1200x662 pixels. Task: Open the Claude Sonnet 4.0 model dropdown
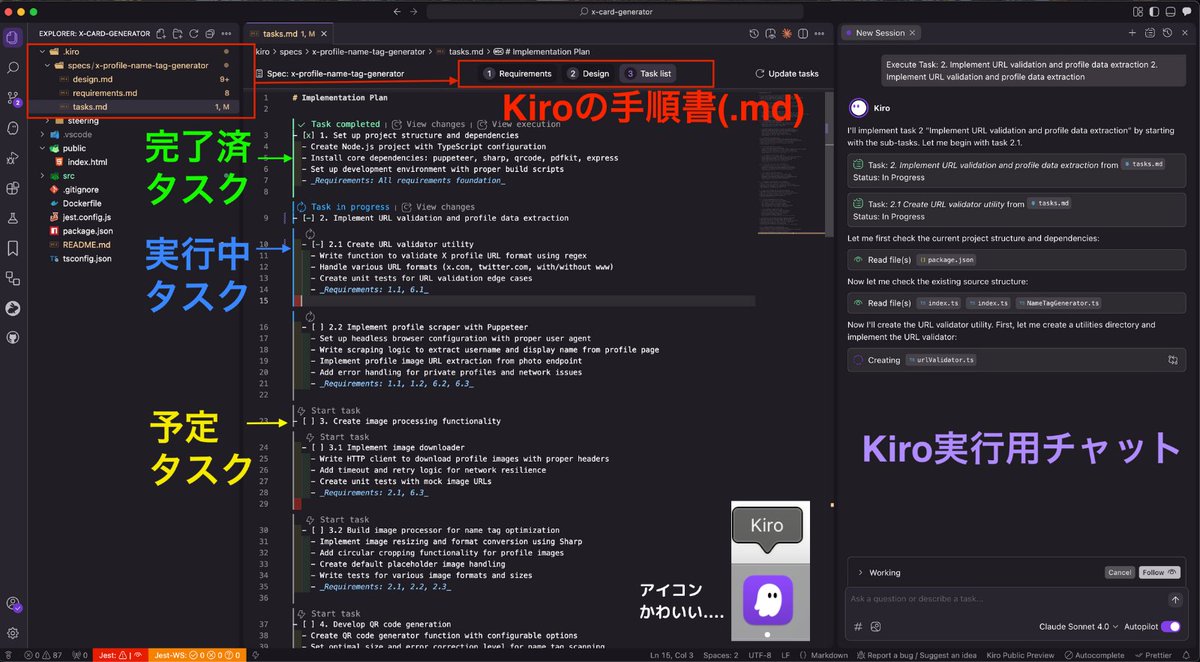(x=1080, y=627)
